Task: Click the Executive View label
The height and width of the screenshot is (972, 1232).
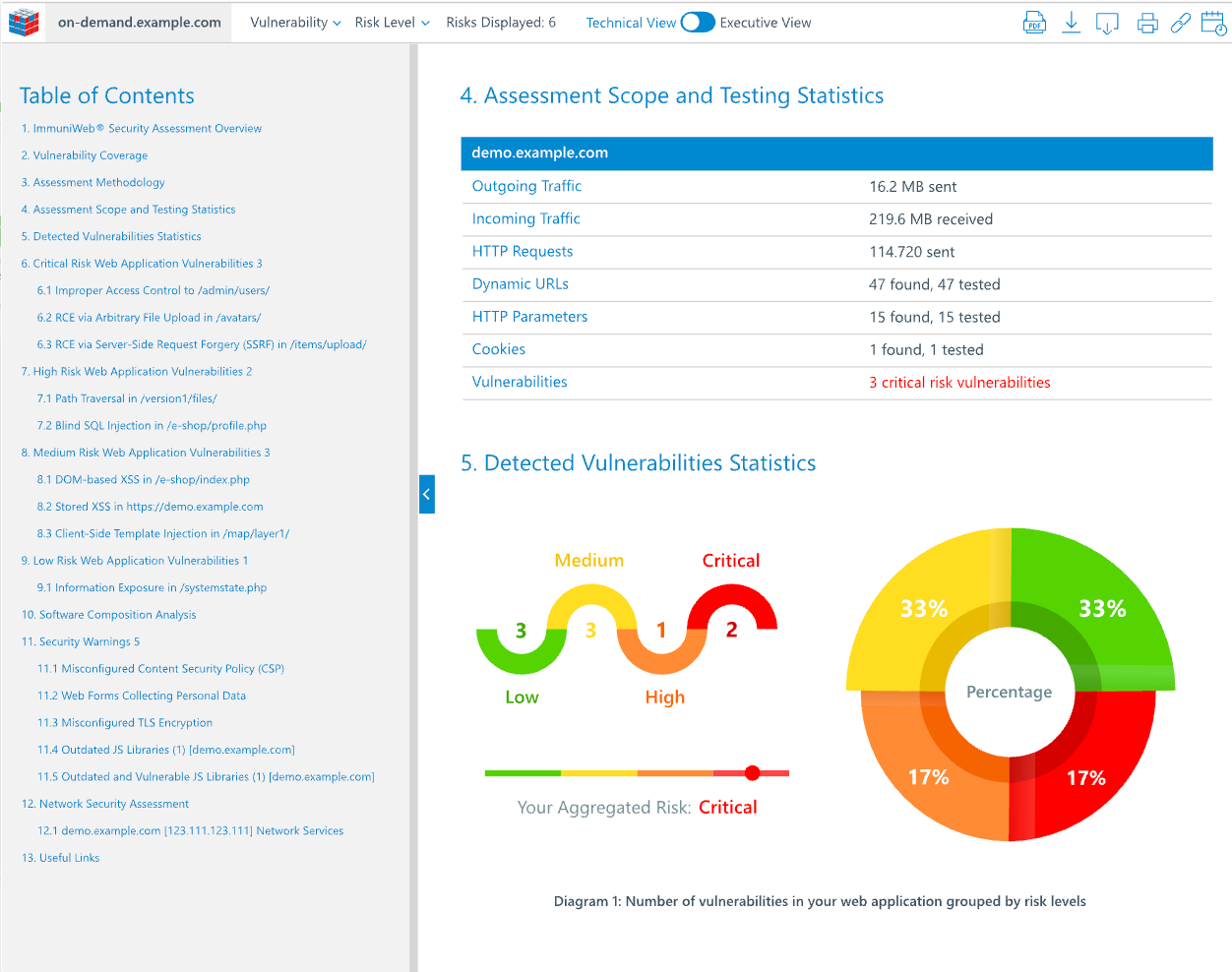Action: [x=766, y=23]
